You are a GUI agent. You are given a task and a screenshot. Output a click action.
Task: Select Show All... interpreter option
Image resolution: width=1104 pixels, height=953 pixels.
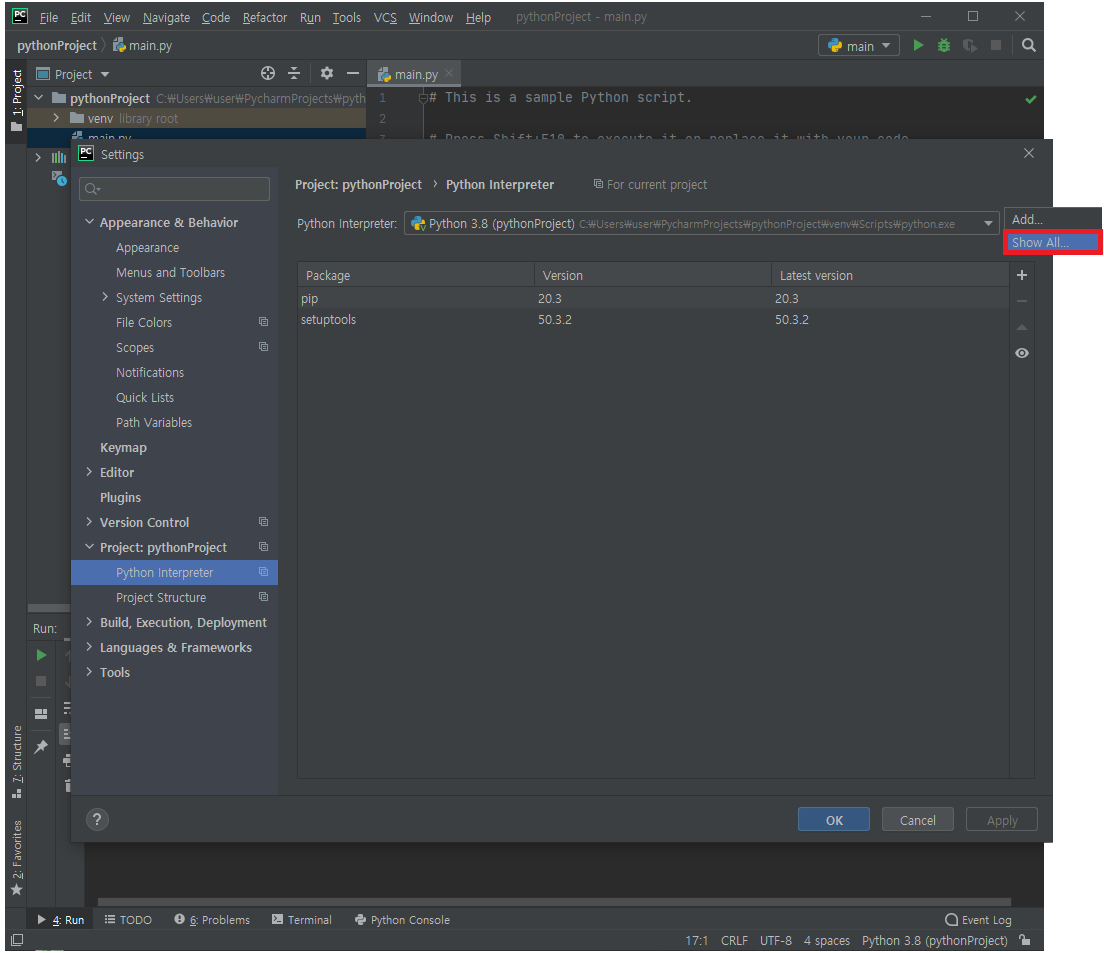click(x=1053, y=242)
